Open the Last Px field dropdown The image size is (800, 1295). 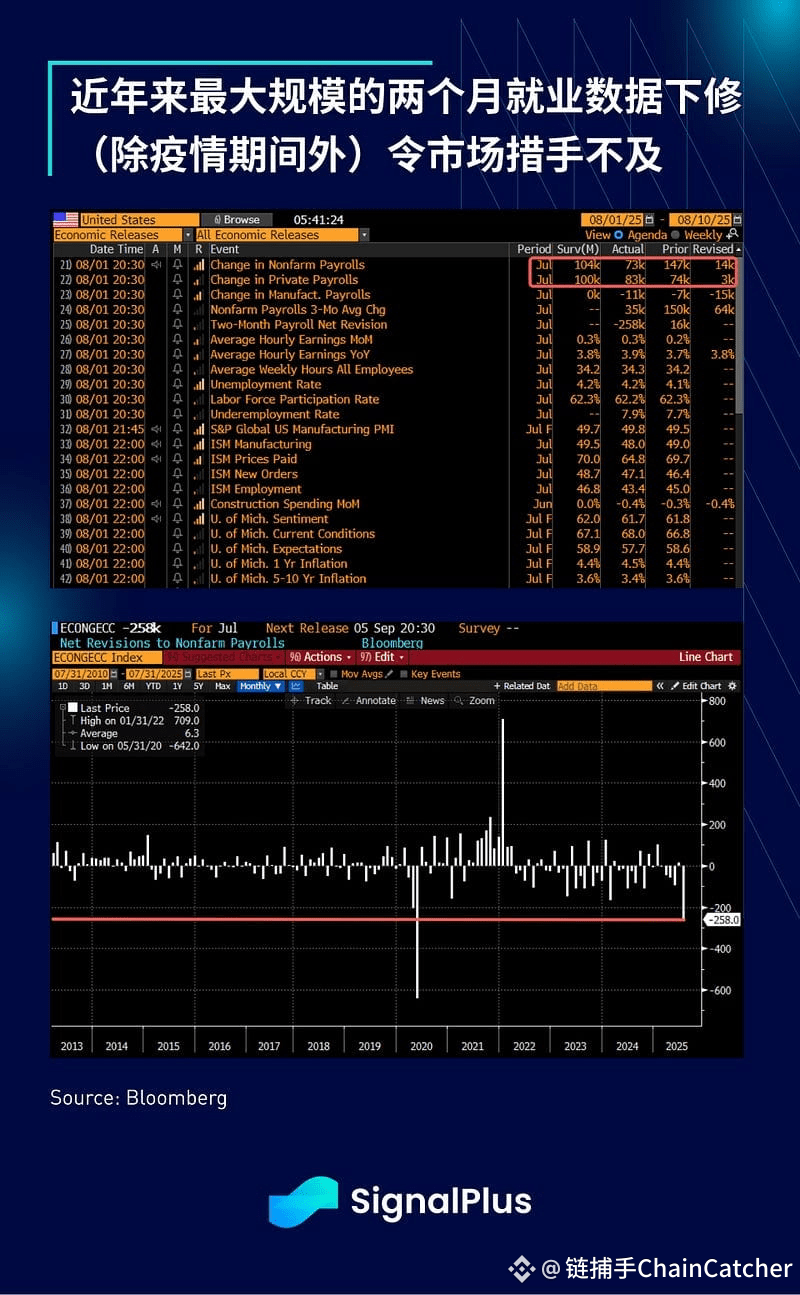[x=227, y=674]
